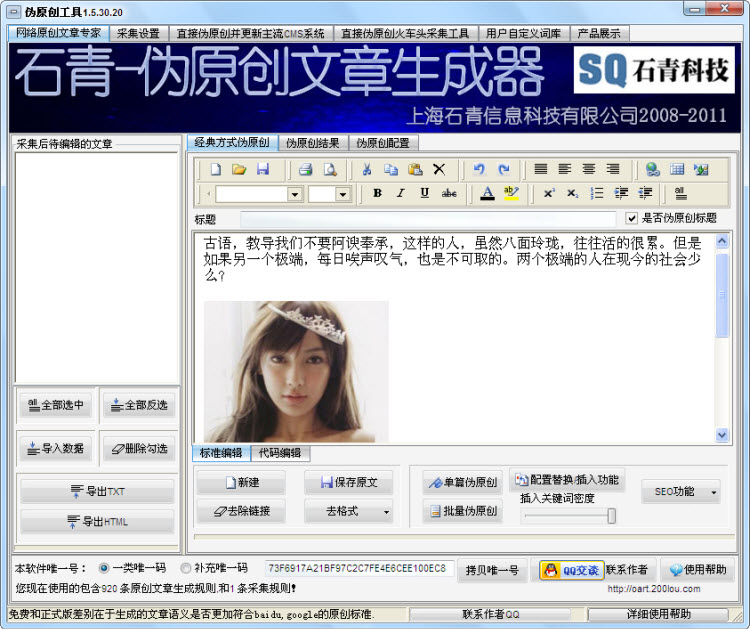Apply subscript formatting
Viewport: 750px width, 629px height.
tap(573, 193)
